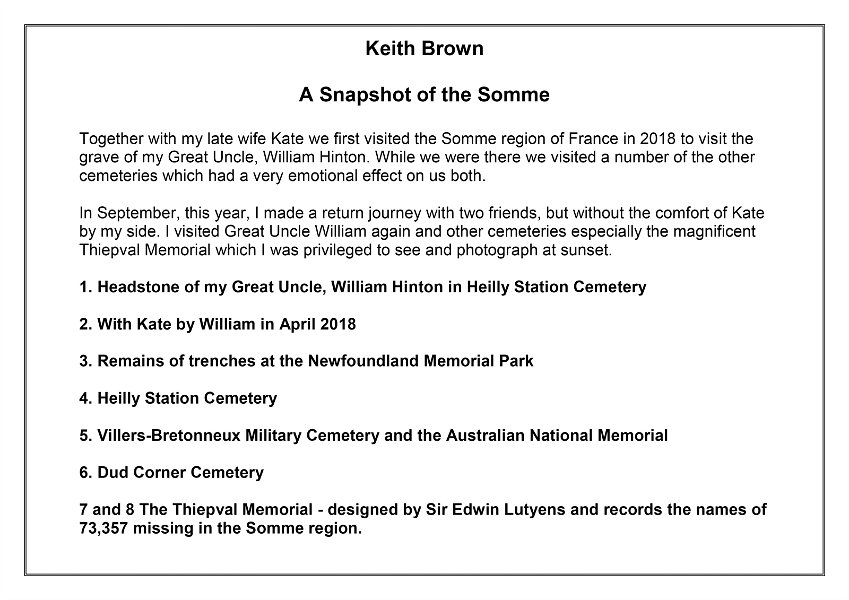
Task: Click 'Thiepval Memorial' in the second paragraph
Action: click(x=145, y=250)
